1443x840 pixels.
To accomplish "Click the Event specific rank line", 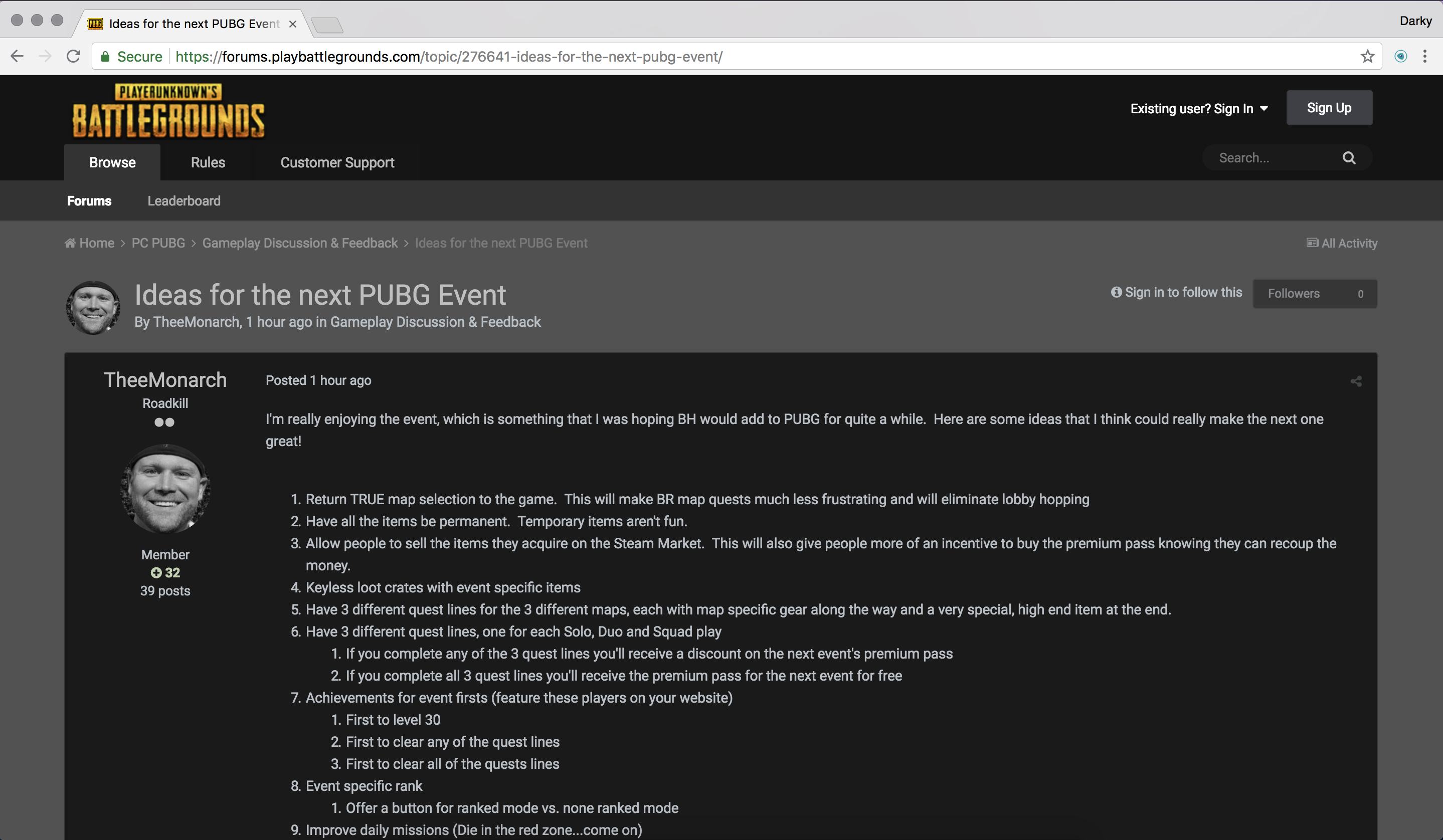I will click(364, 786).
